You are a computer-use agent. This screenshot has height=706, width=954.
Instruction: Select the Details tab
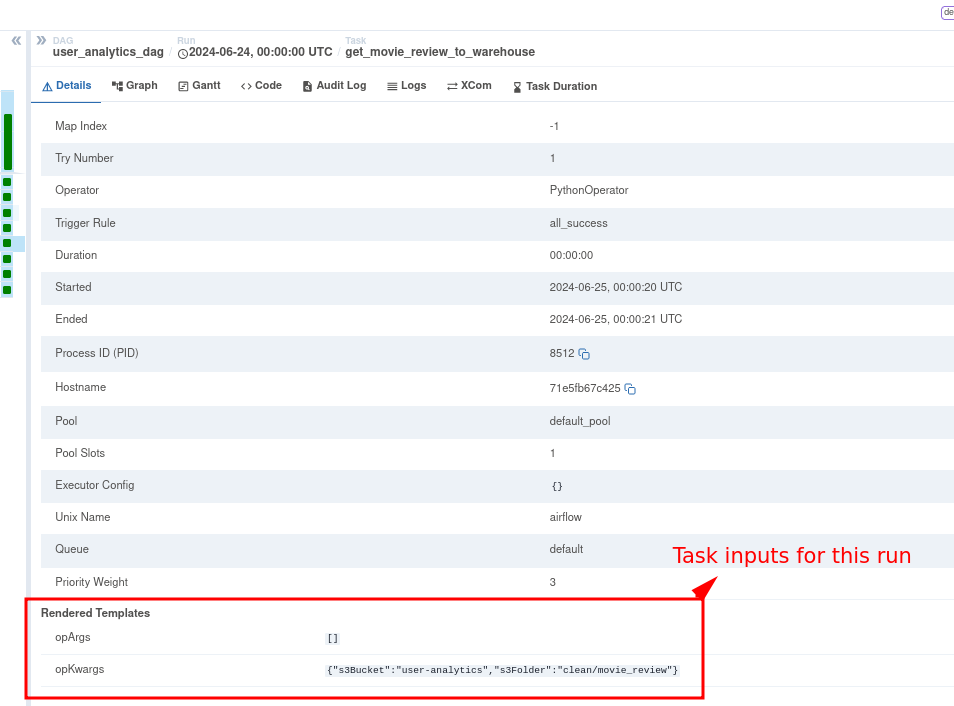point(66,86)
